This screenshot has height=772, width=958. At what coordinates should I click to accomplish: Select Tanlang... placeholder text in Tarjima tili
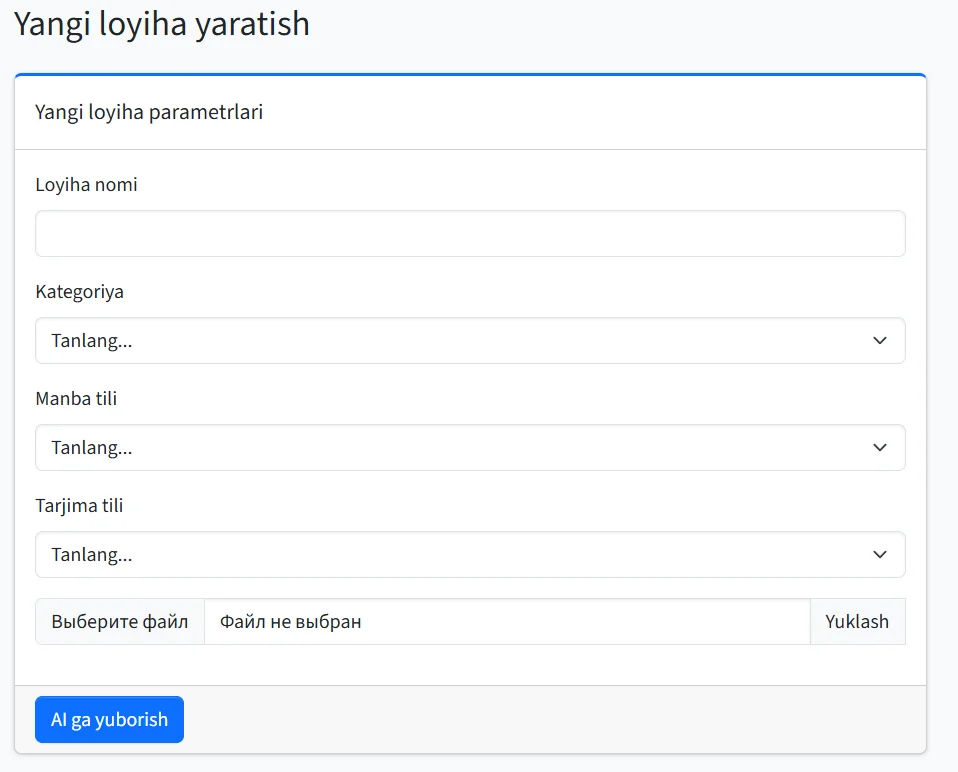point(92,554)
